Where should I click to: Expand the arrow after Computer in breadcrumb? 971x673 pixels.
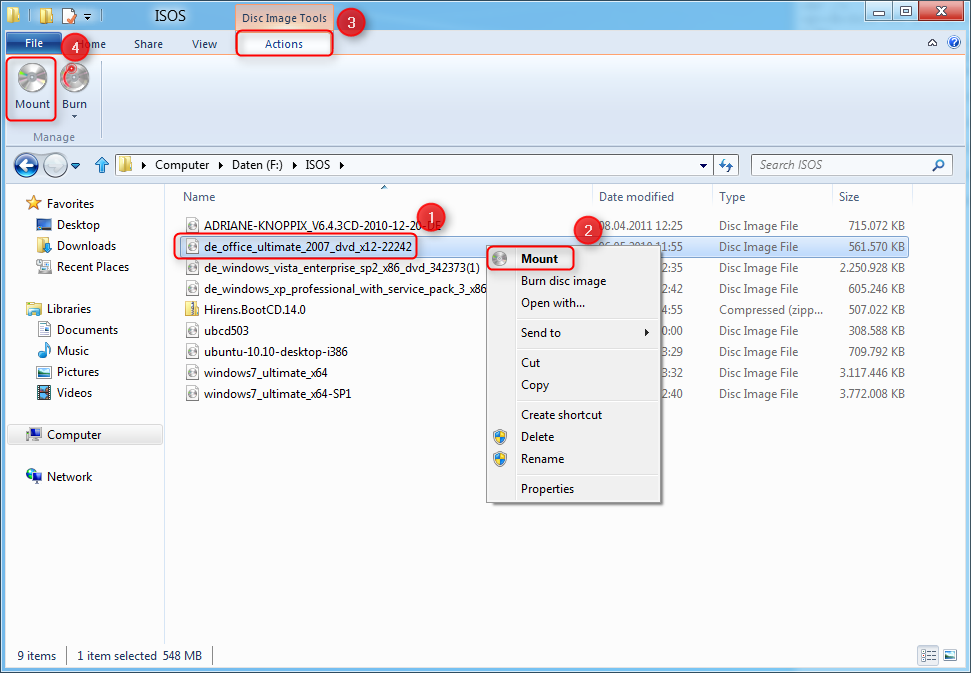tap(221, 165)
